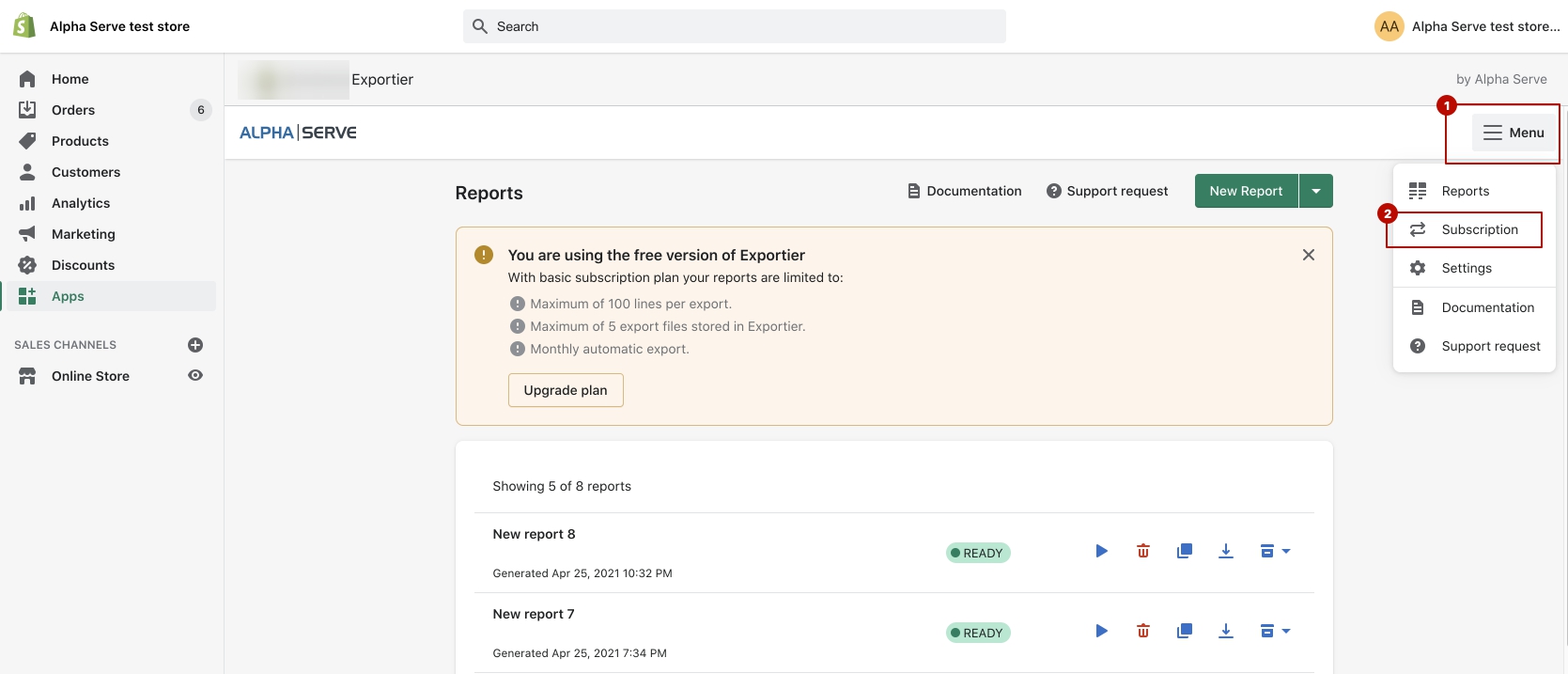This screenshot has height=674, width=1568.
Task: Click 'Showing 5 of 8 reports' text
Action: (x=562, y=486)
